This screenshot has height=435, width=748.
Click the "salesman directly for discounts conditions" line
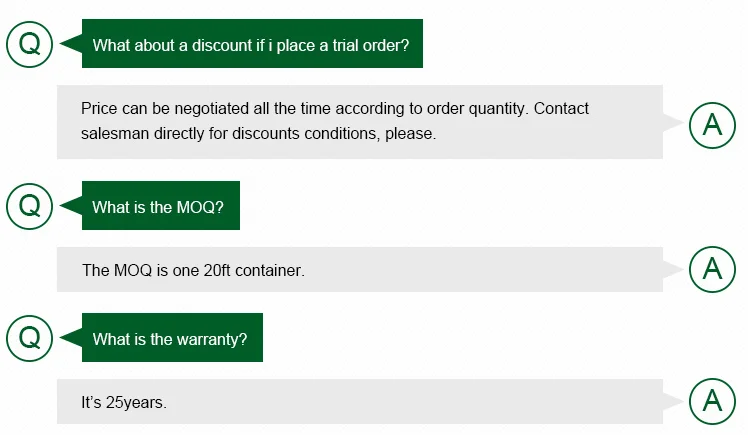(x=258, y=133)
